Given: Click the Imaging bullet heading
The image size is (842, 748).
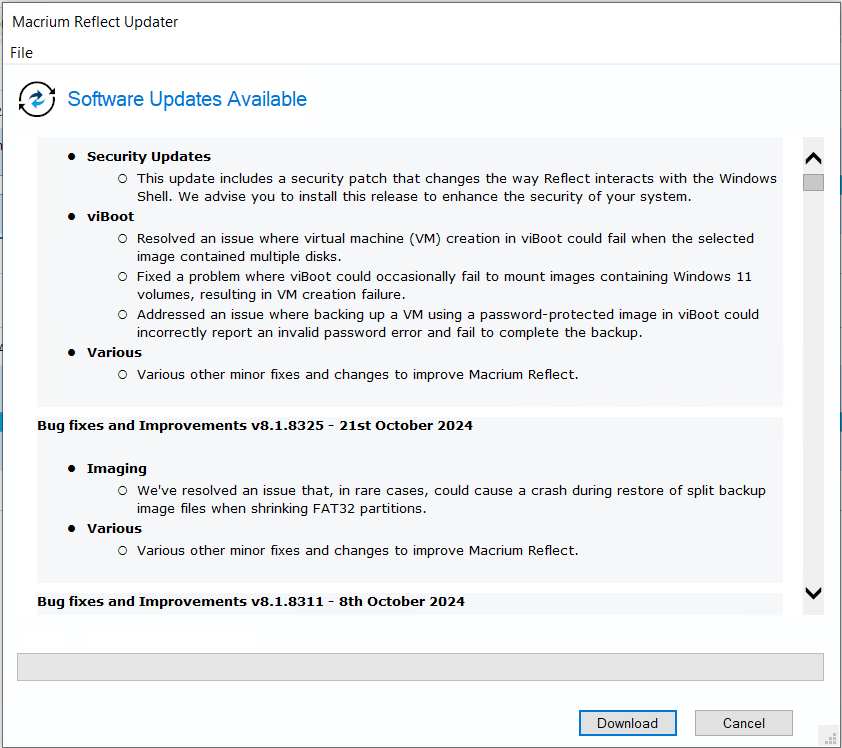Looking at the screenshot, I should pyautogui.click(x=117, y=468).
